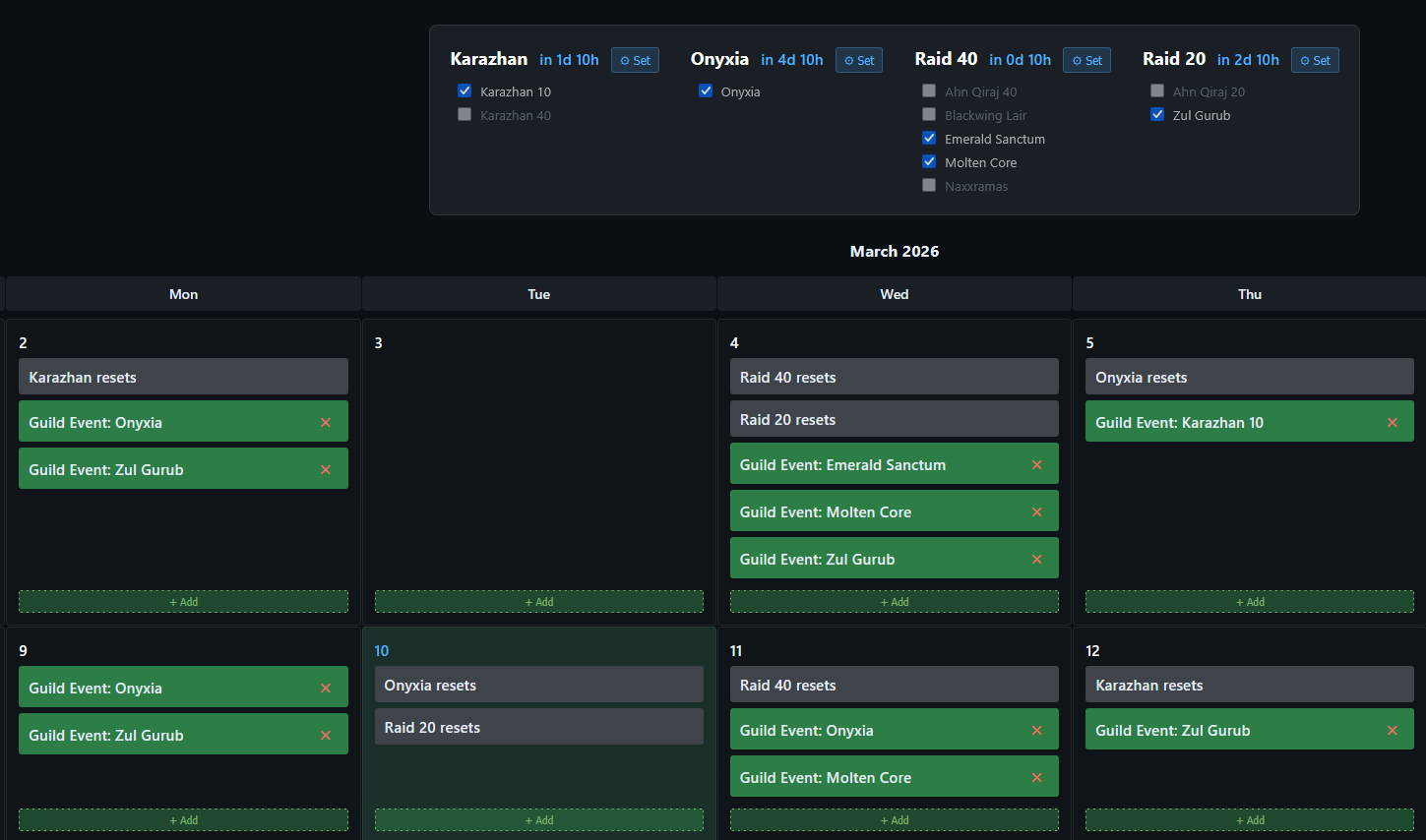Select the day number 3 on Tuesday
Viewport: 1426px width, 840px height.
pos(379,343)
